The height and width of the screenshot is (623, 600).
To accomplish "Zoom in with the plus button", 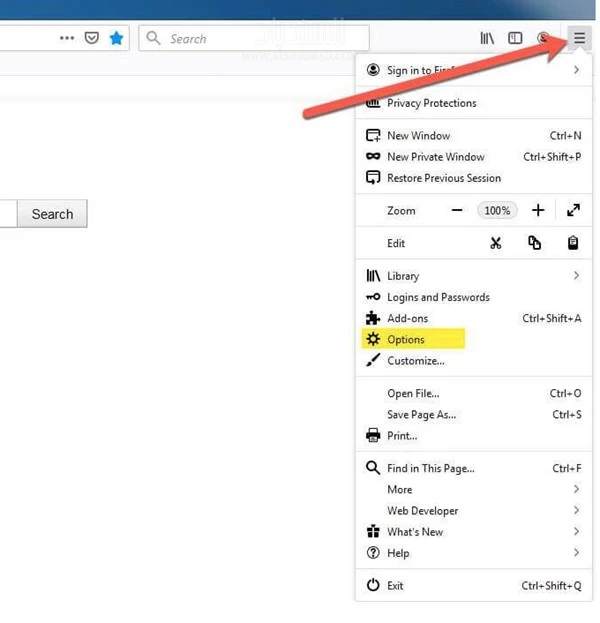I will pos(538,210).
